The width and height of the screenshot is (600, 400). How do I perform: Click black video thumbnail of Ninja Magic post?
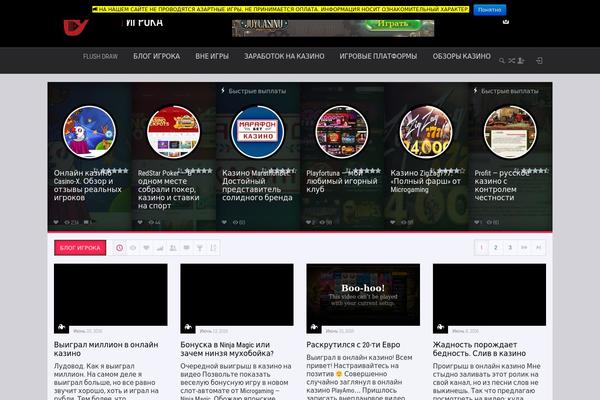(x=237, y=294)
